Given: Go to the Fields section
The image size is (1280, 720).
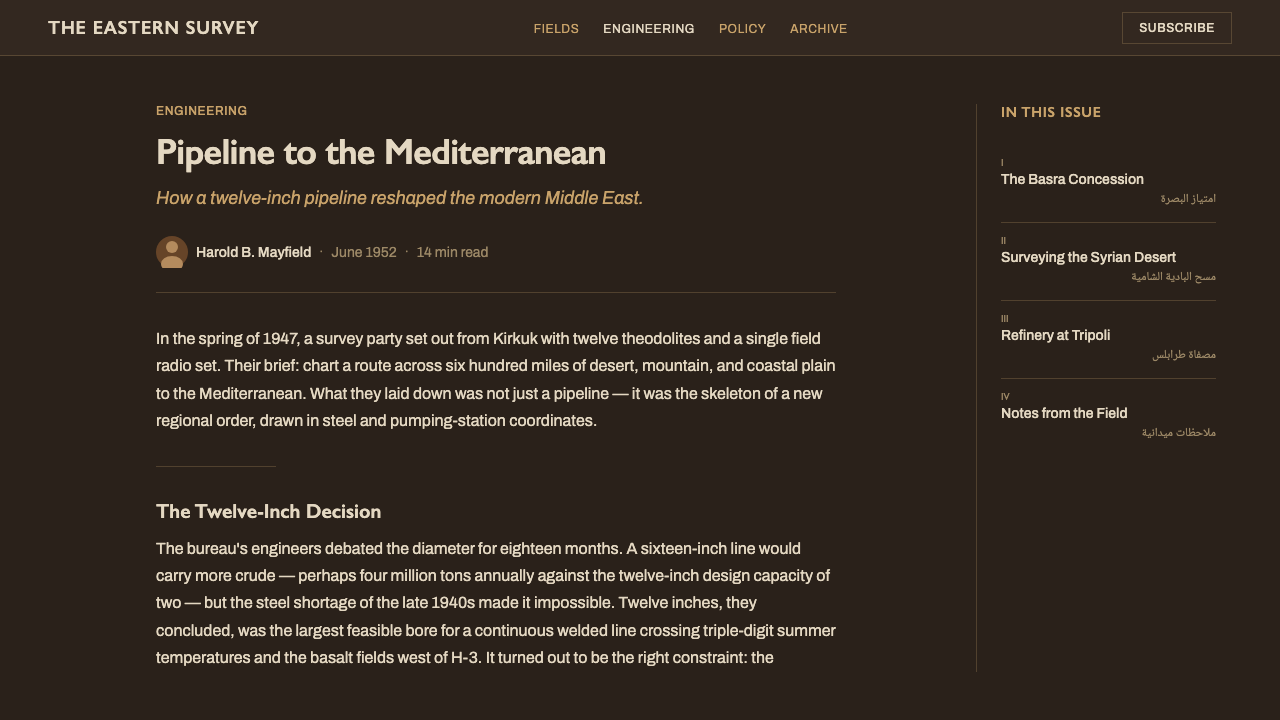Looking at the screenshot, I should tap(556, 28).
